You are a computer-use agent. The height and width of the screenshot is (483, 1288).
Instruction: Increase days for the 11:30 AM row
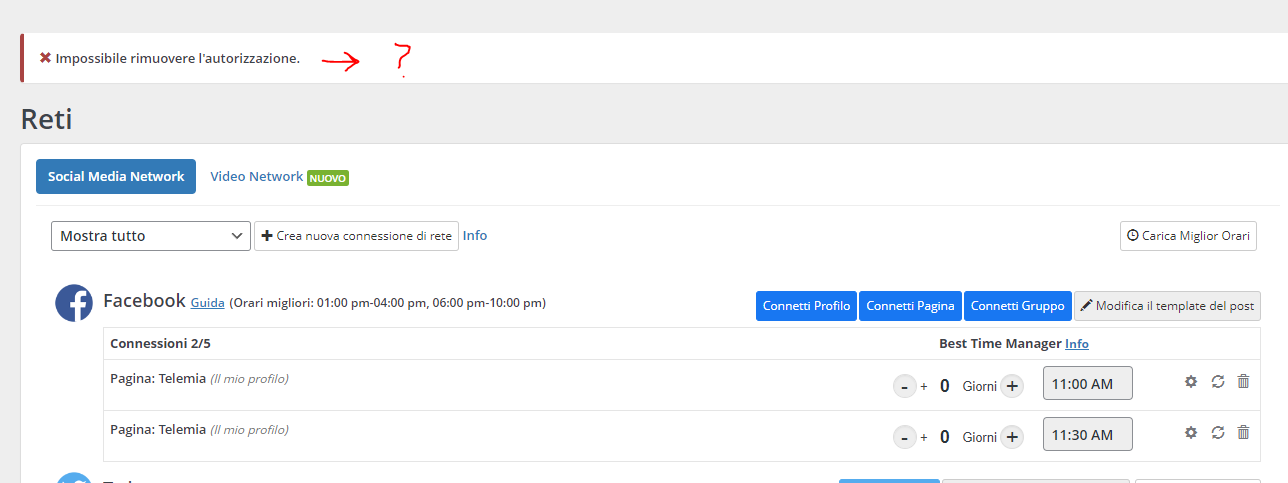1012,436
